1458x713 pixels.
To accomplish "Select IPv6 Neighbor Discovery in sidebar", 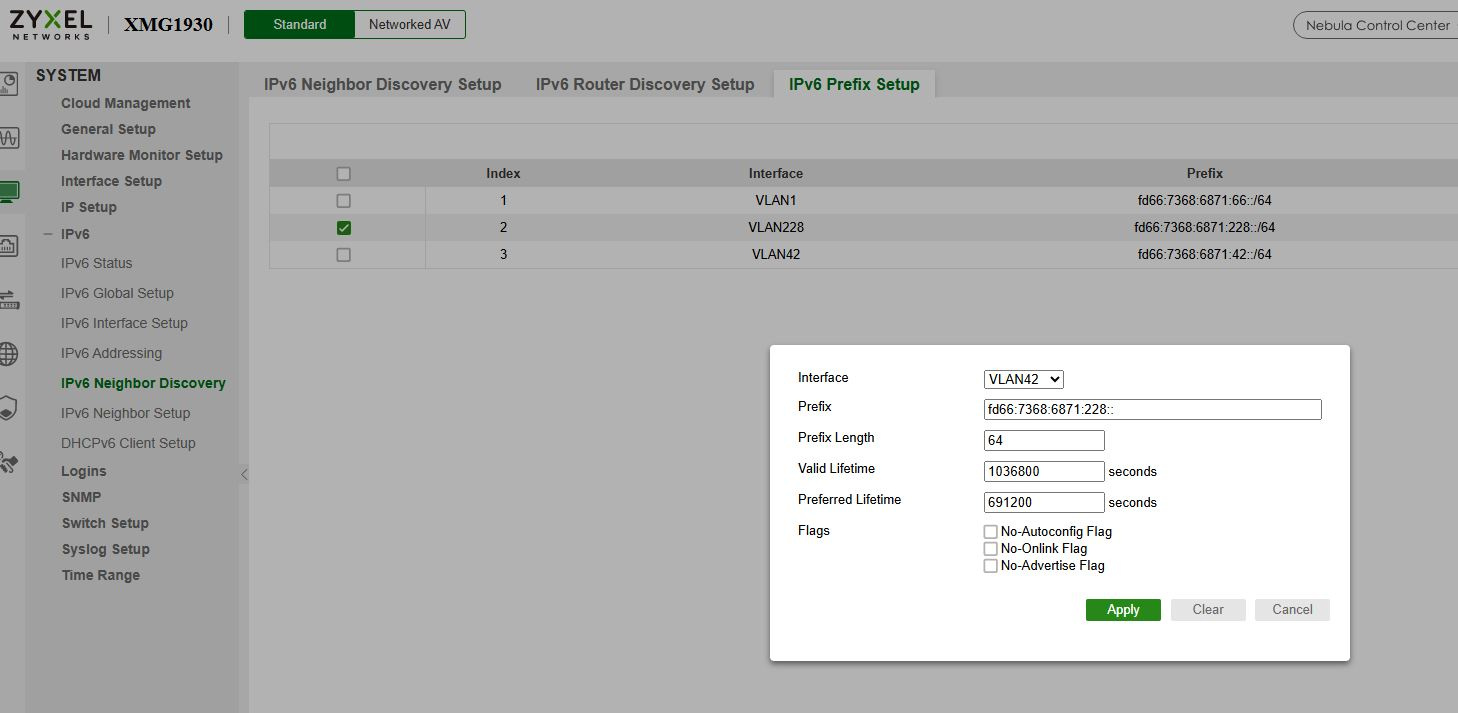I will point(143,383).
